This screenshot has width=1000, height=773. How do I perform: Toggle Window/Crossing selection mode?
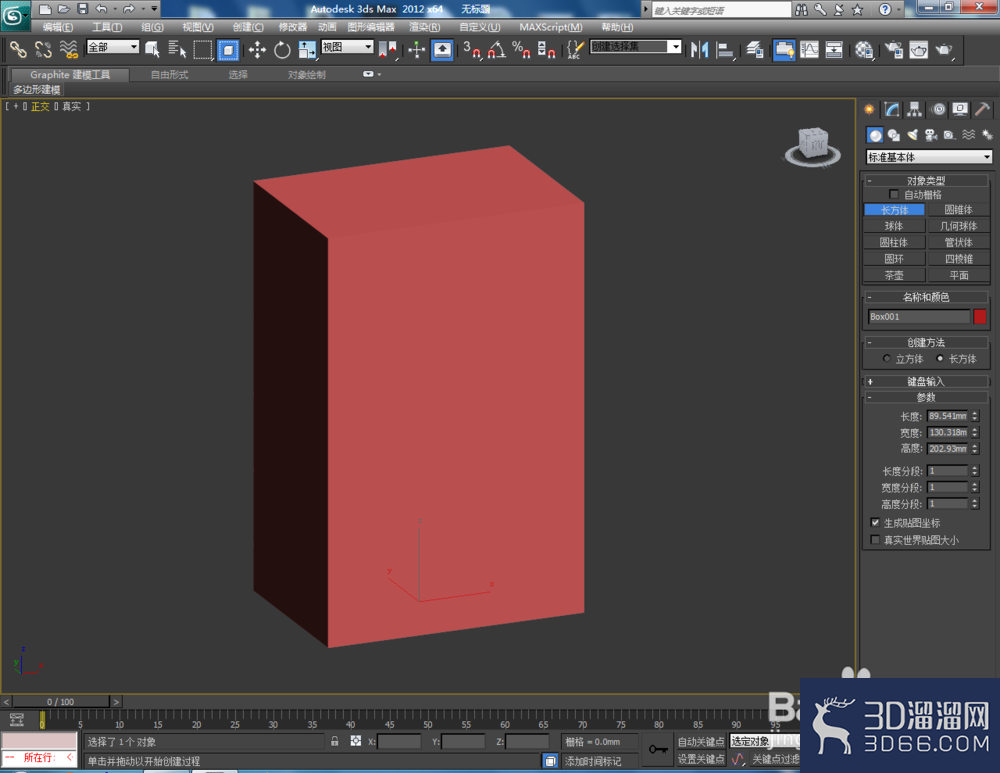(x=228, y=50)
